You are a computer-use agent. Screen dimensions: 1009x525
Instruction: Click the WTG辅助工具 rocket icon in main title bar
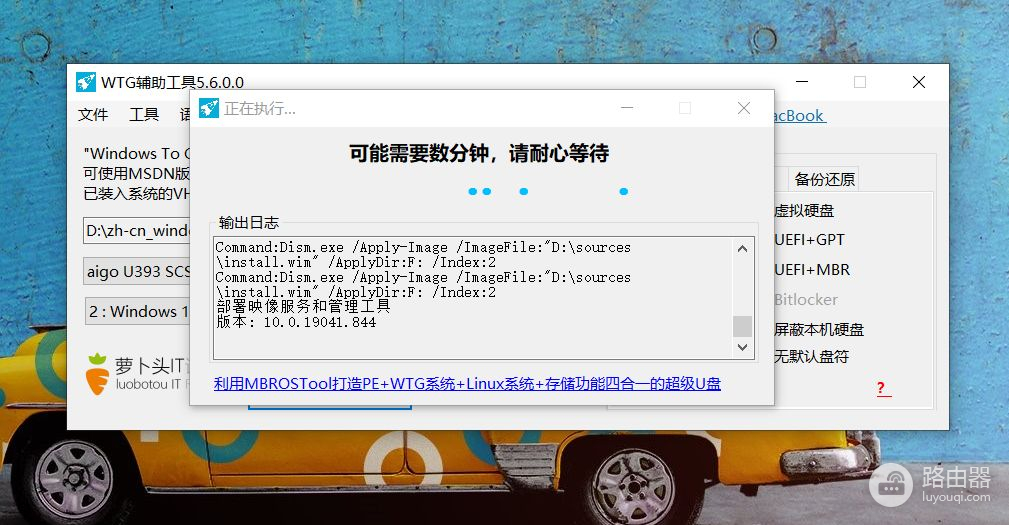pos(86,82)
